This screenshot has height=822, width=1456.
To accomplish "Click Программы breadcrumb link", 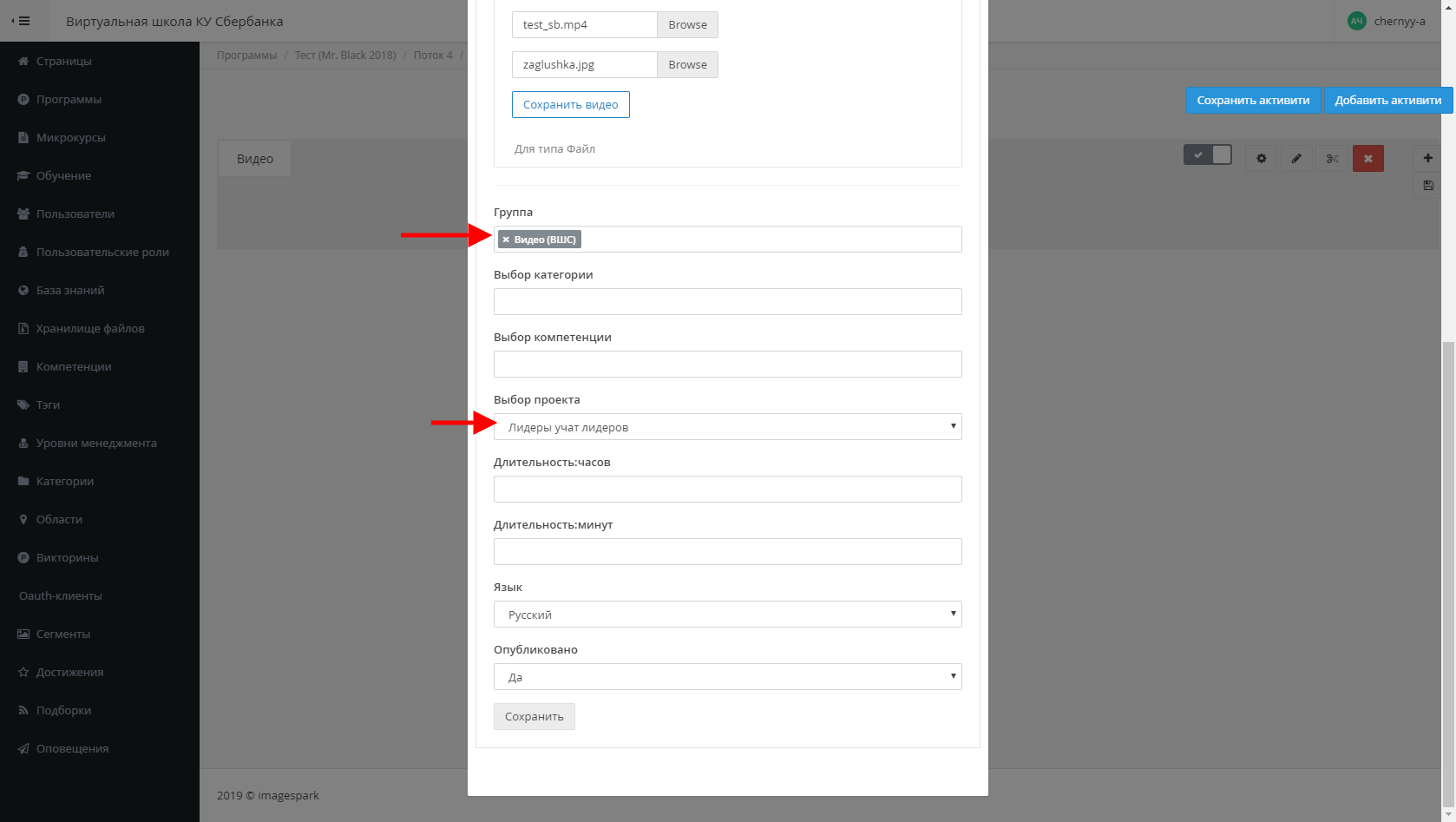I will pyautogui.click(x=246, y=55).
